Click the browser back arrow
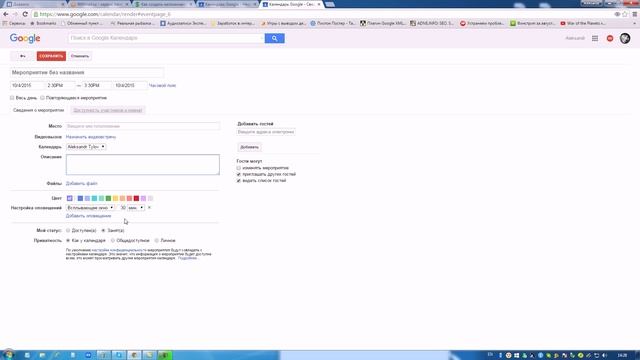 [x=6, y=14]
